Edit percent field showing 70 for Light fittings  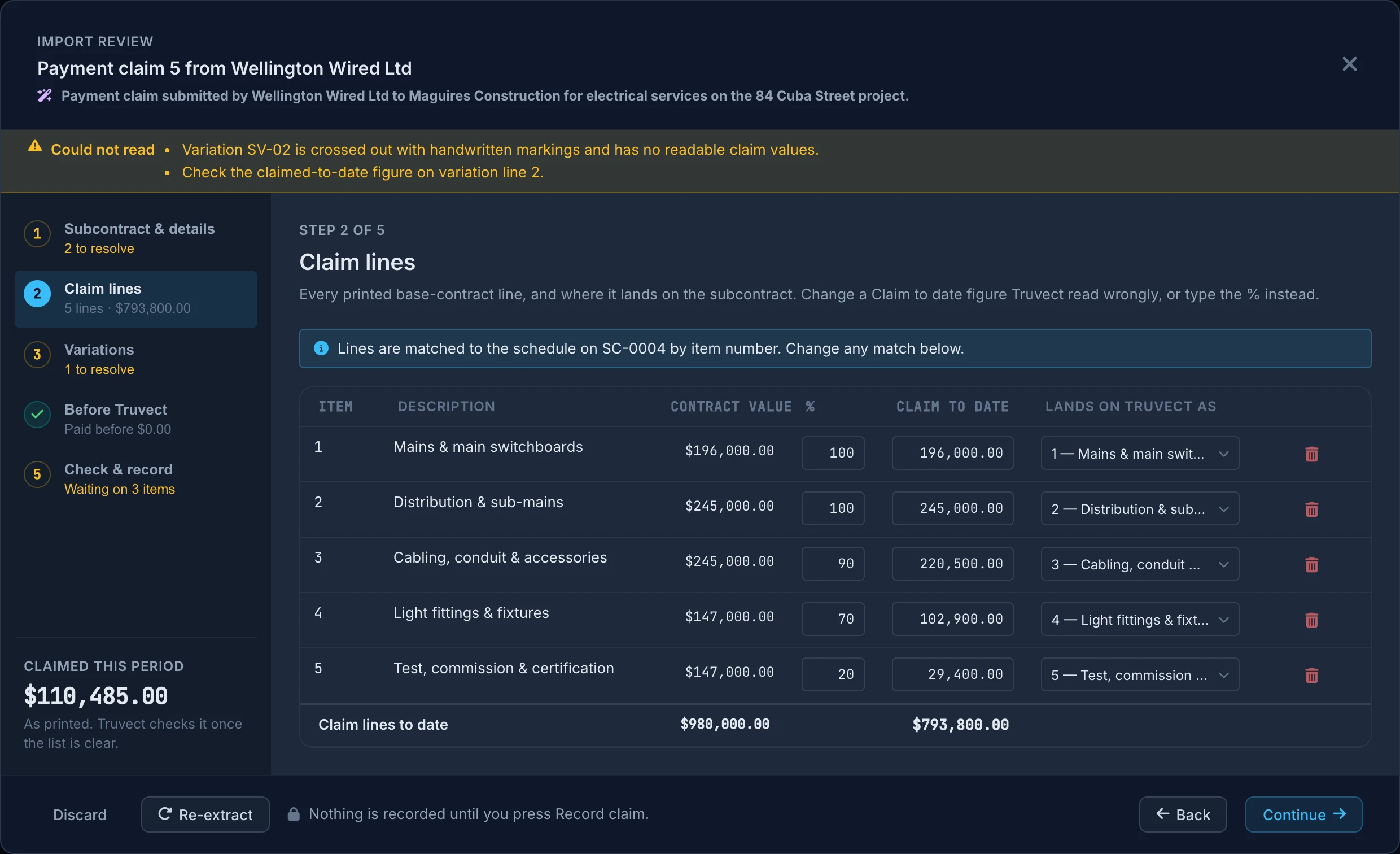tap(833, 619)
